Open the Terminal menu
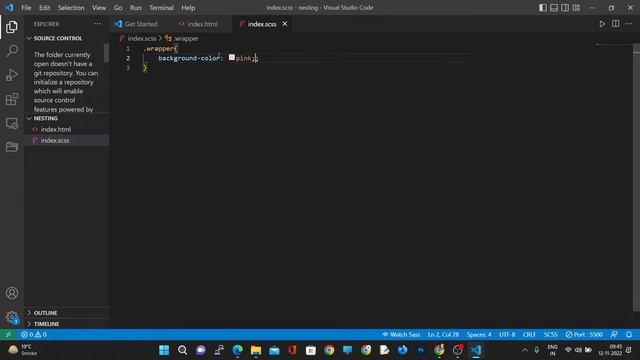640x360 pixels. click(161, 7)
